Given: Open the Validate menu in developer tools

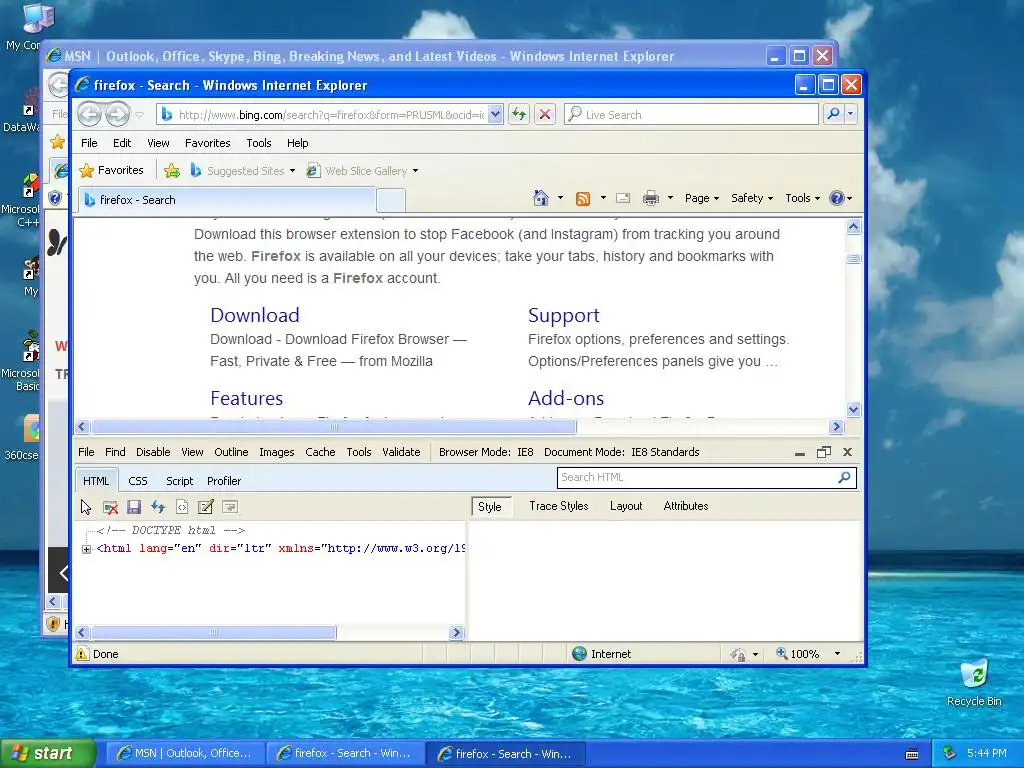Looking at the screenshot, I should click(401, 452).
